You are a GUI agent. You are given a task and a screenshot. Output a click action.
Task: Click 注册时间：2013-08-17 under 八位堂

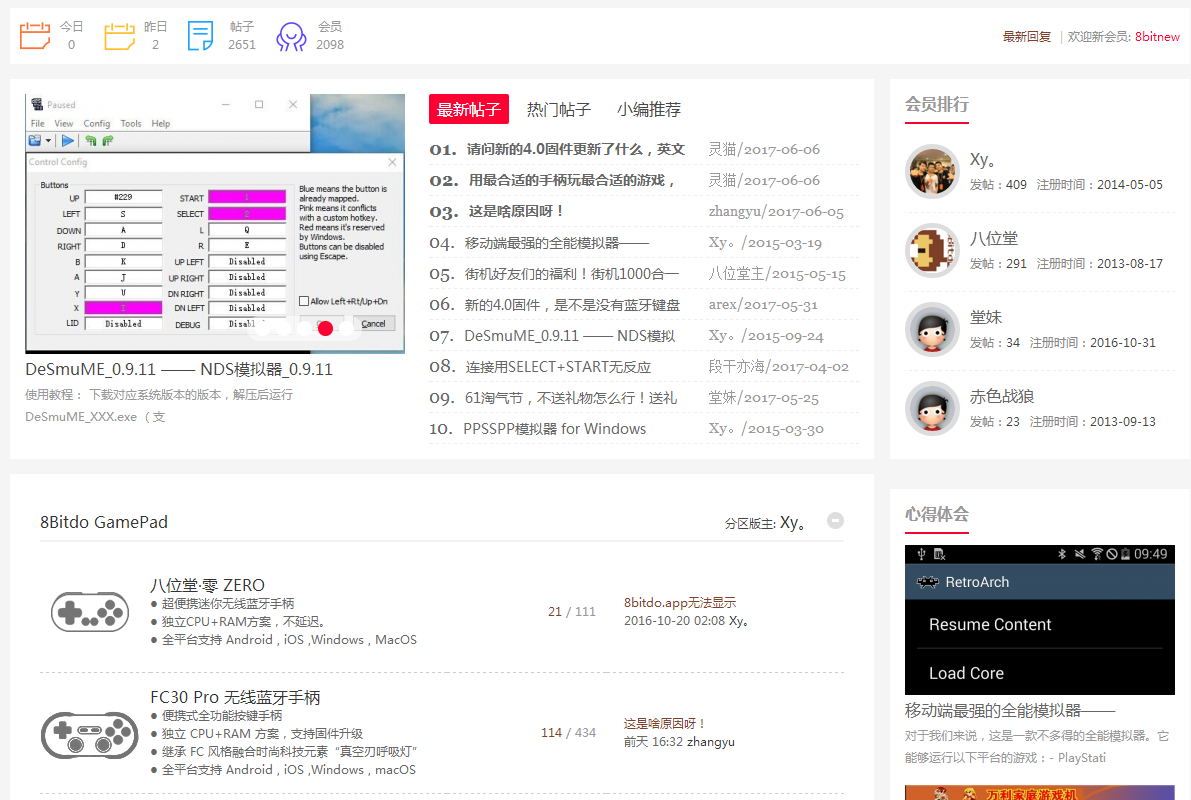(1100, 264)
